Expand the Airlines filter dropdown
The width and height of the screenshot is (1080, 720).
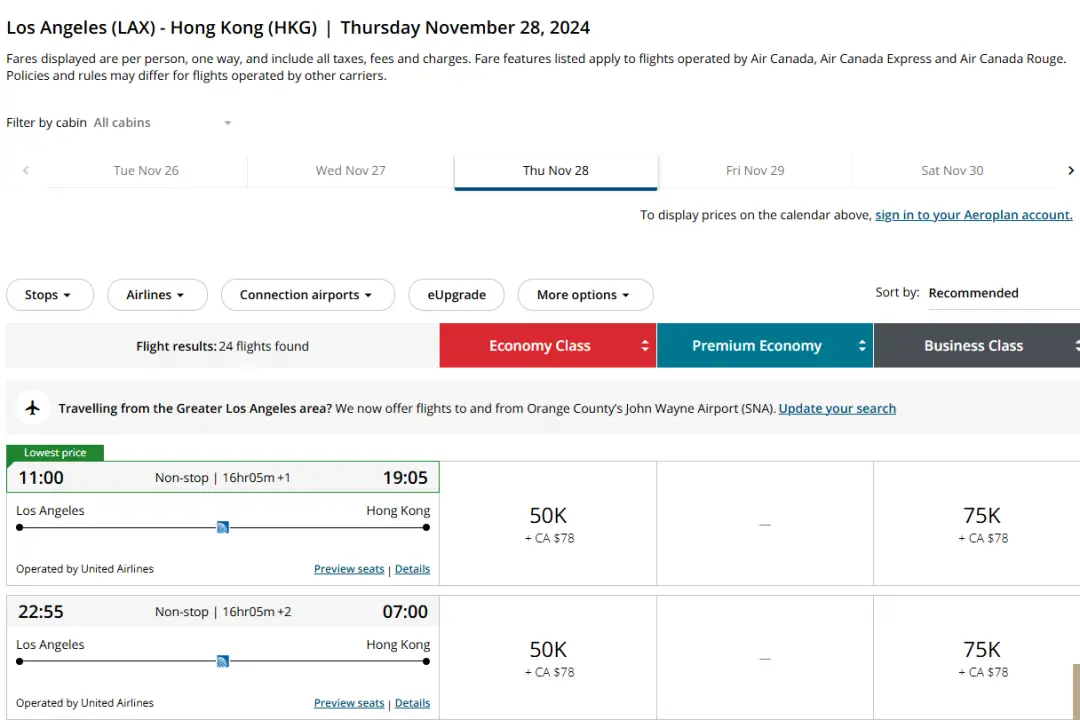tap(156, 295)
